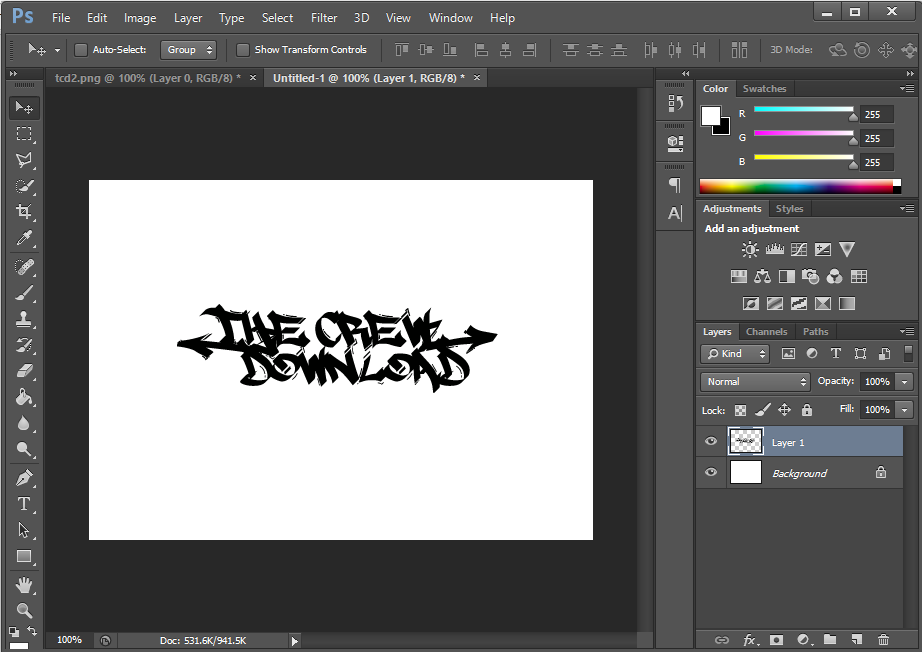The image size is (922, 652).
Task: Click the Background layer thumbnail
Action: (x=746, y=473)
